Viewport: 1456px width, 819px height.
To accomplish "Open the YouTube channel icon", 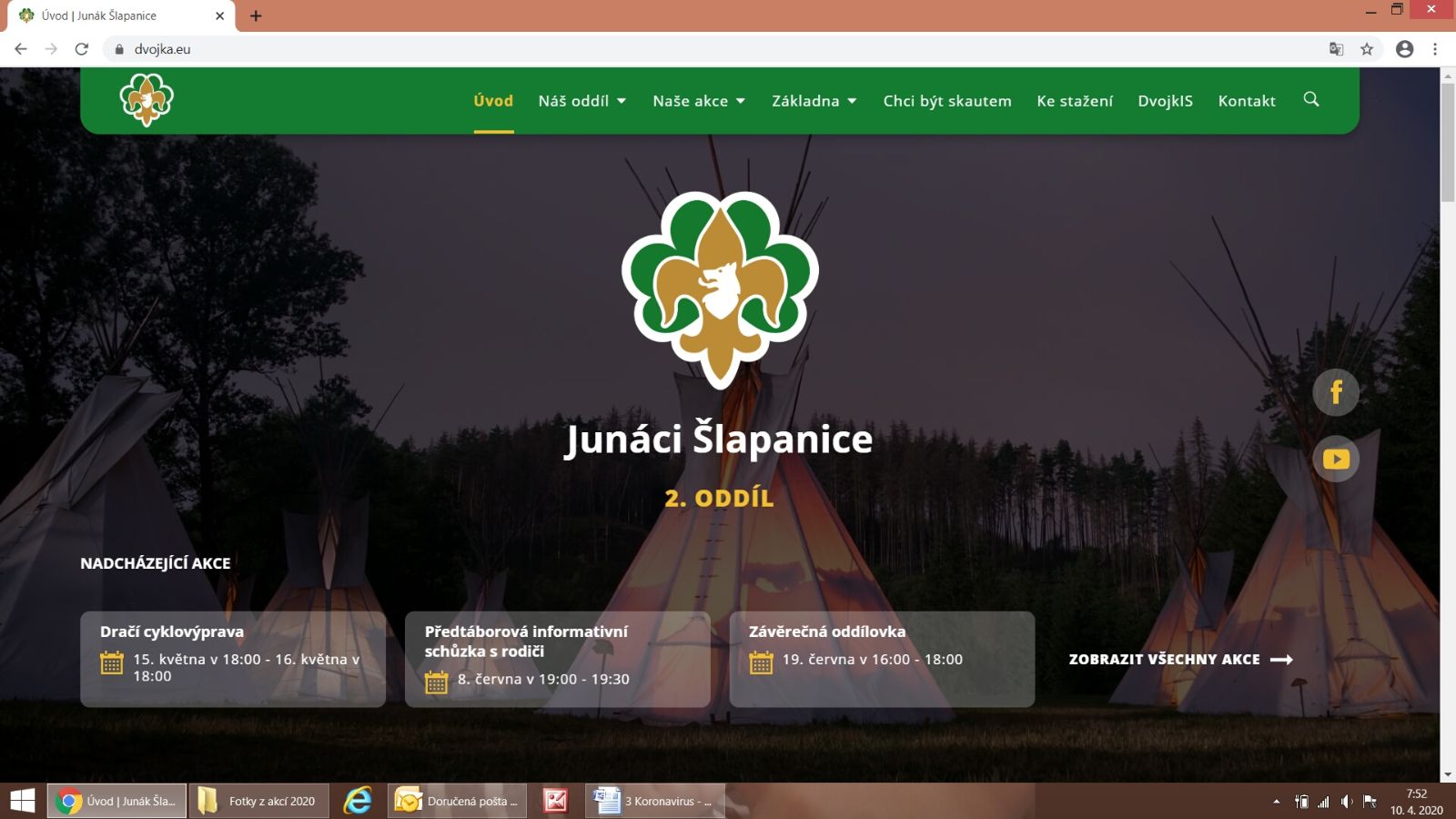I will tap(1335, 459).
